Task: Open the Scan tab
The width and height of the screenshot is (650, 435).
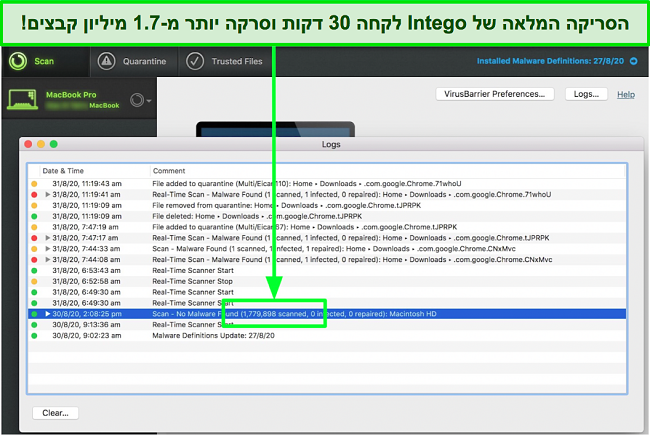Action: click(46, 61)
